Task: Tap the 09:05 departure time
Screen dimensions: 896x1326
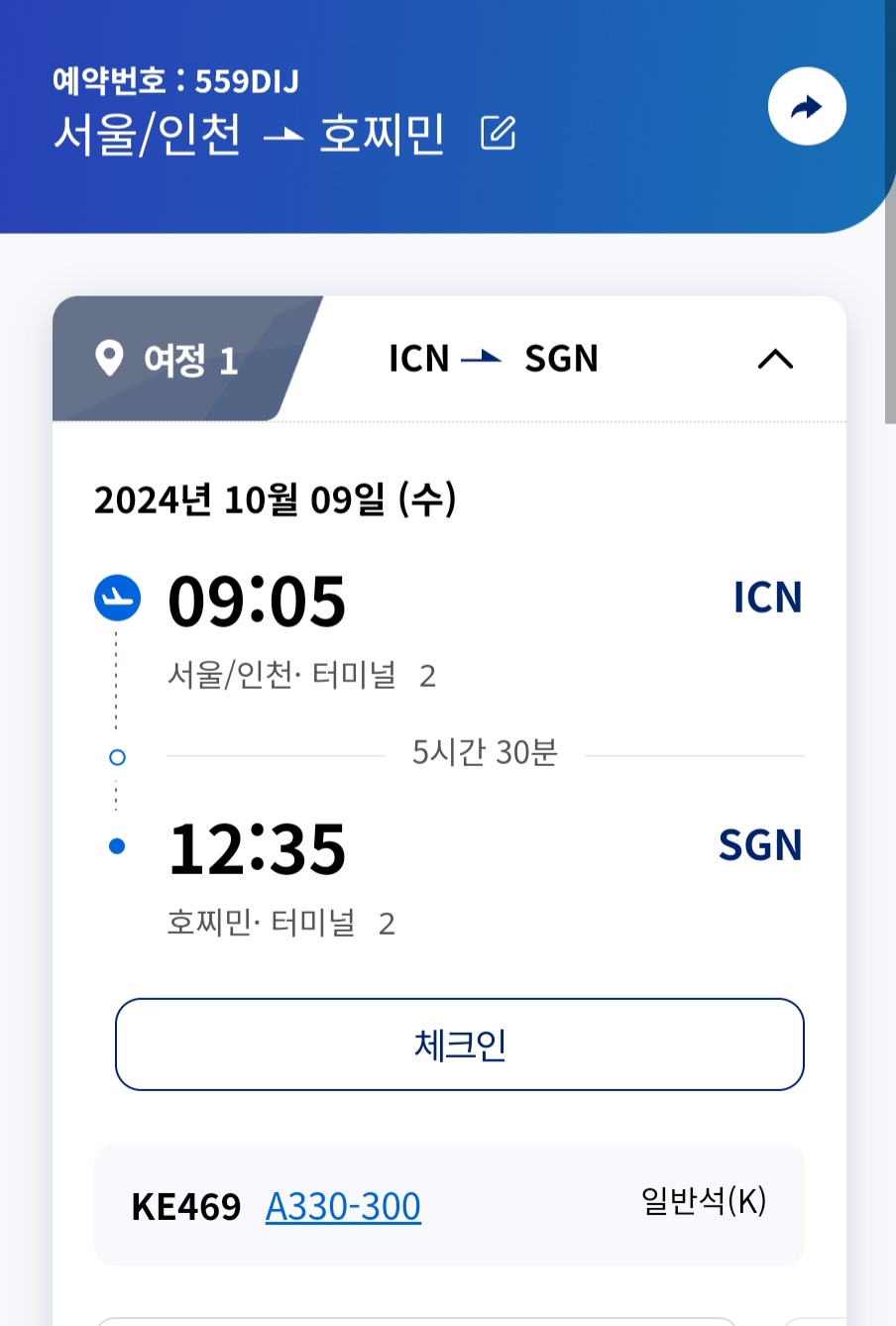Action: click(x=257, y=601)
